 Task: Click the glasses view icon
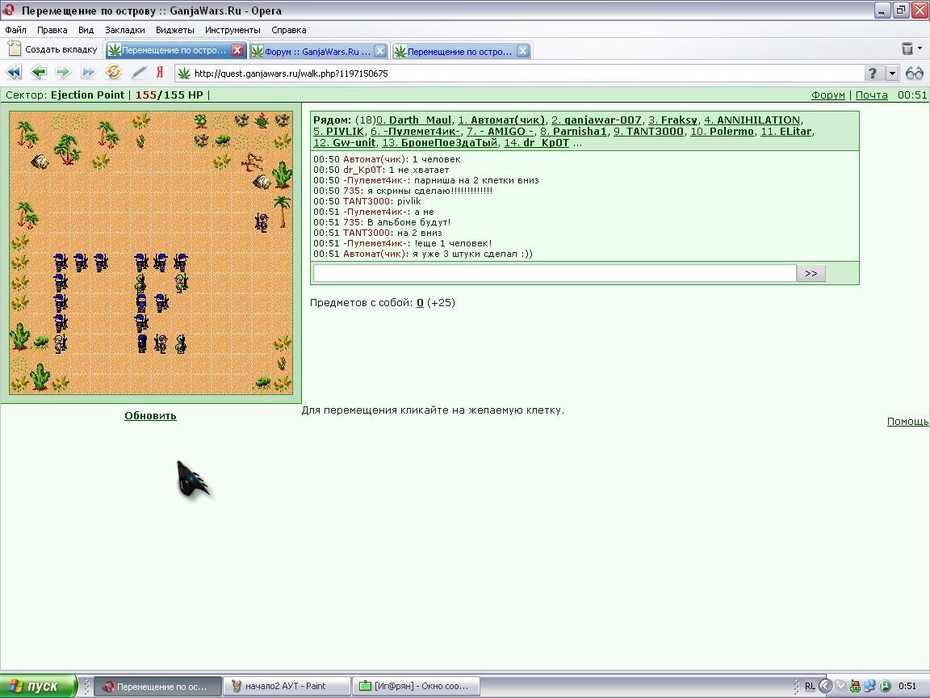915,74
